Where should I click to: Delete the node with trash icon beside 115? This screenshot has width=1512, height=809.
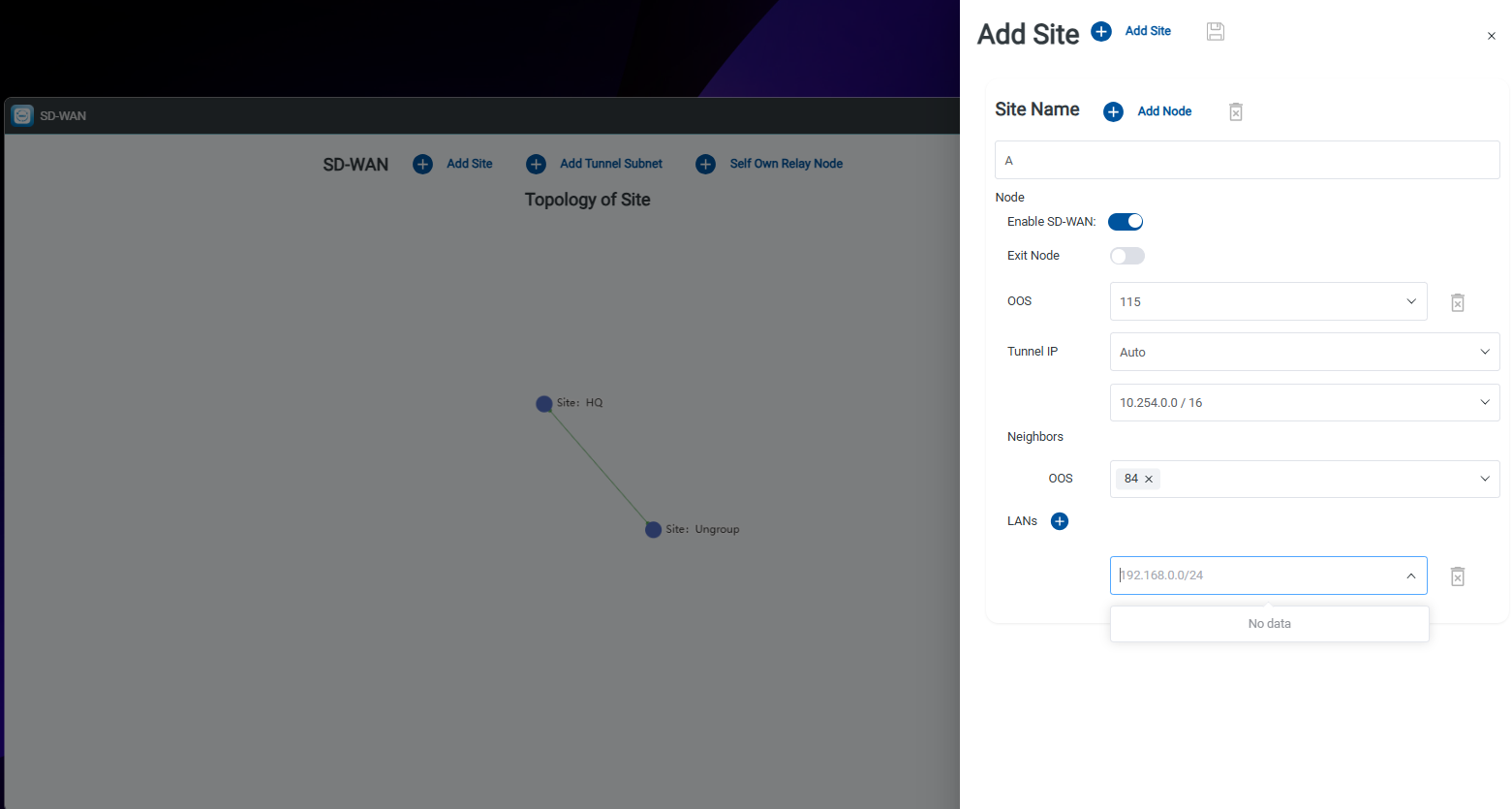[x=1458, y=302]
